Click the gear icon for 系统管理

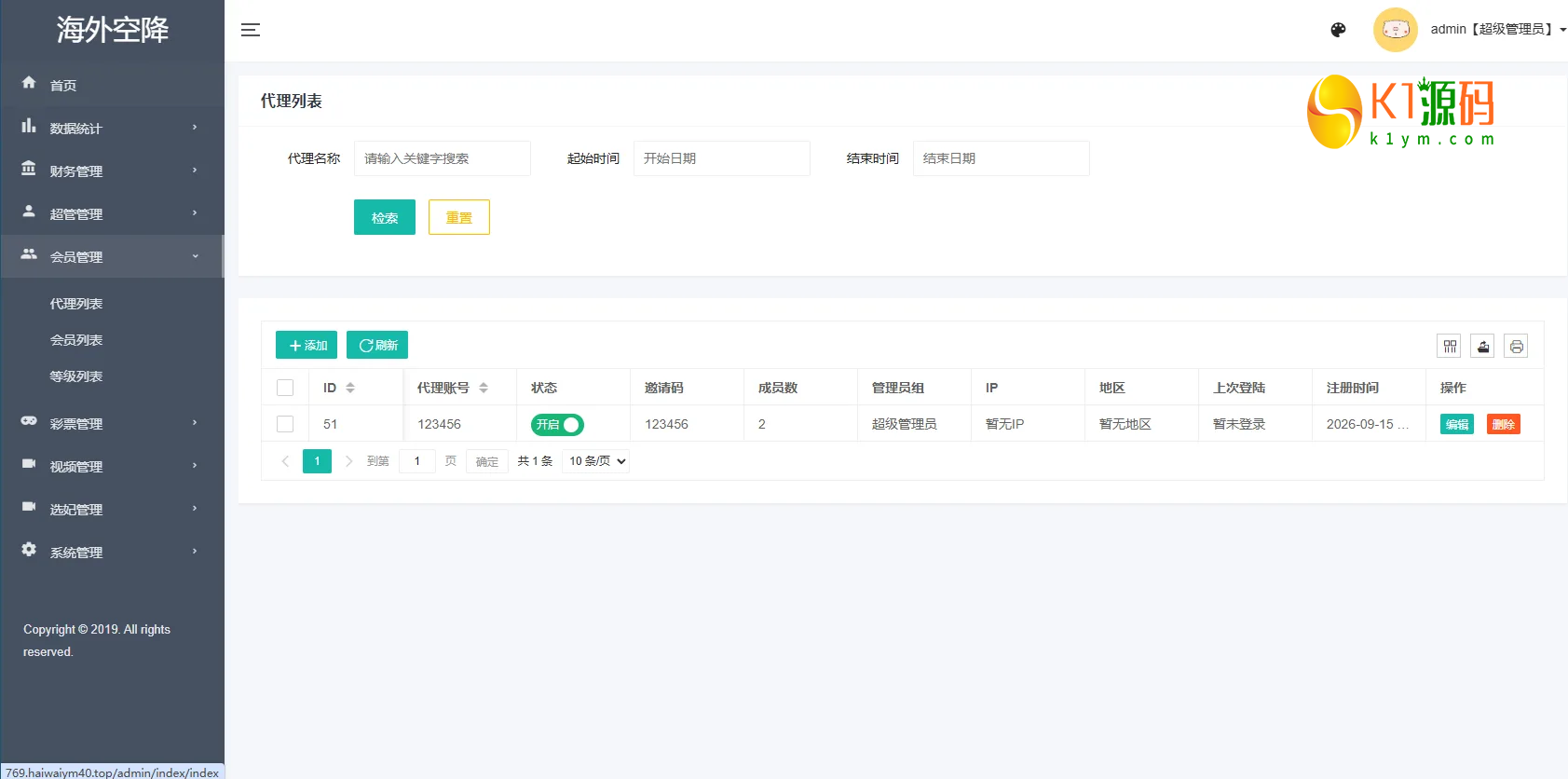point(29,550)
